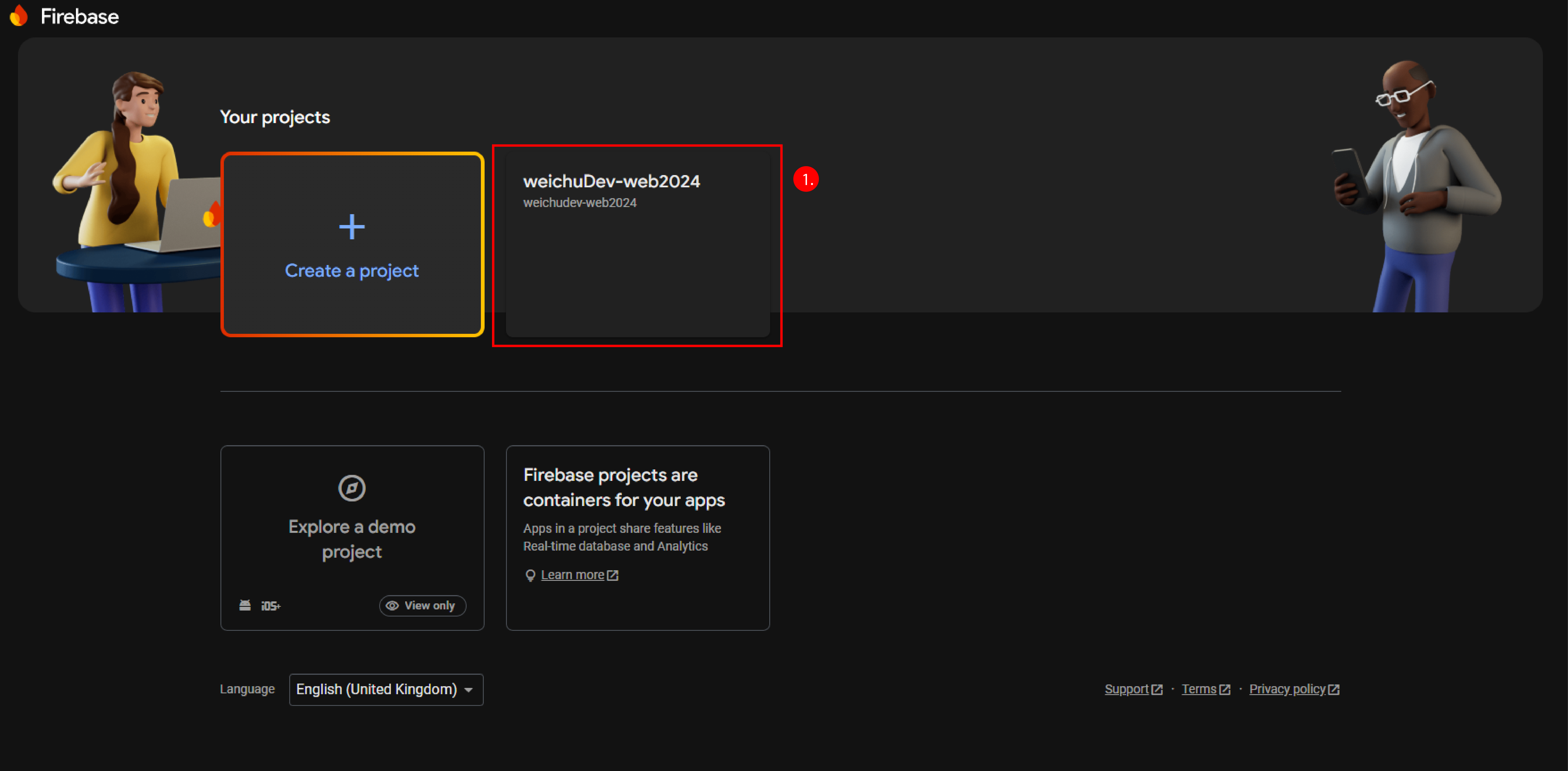Open the Learn more link
The height and width of the screenshot is (771, 1568).
572,575
